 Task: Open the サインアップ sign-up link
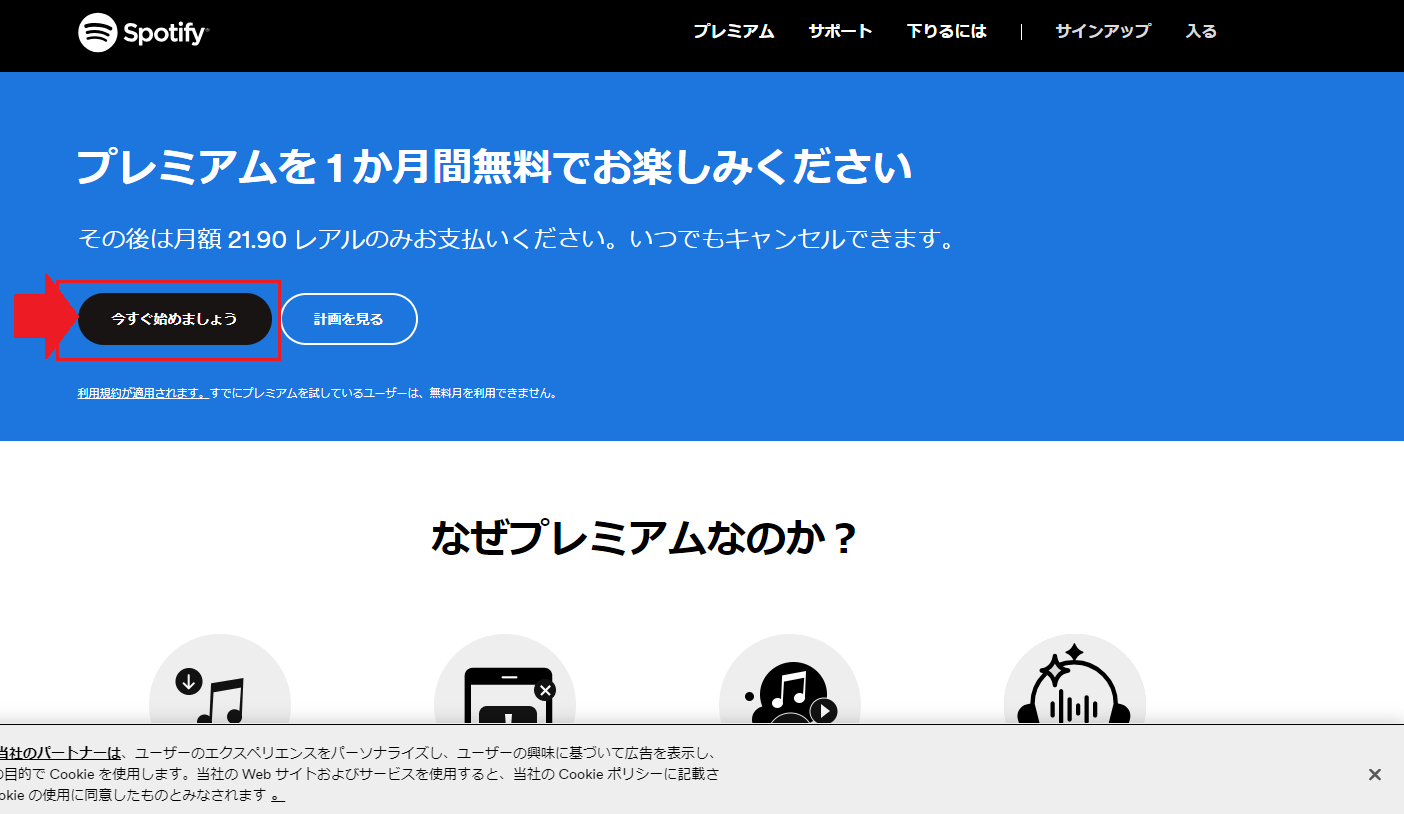1102,31
